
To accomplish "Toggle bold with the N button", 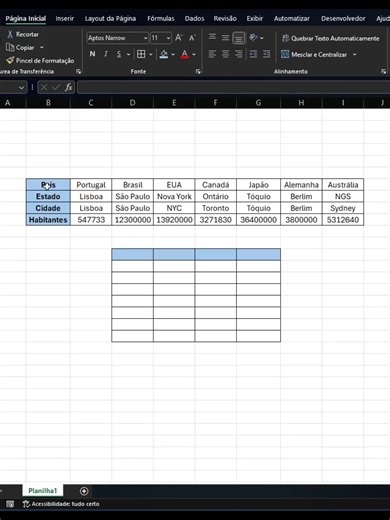I will pyautogui.click(x=92, y=54).
